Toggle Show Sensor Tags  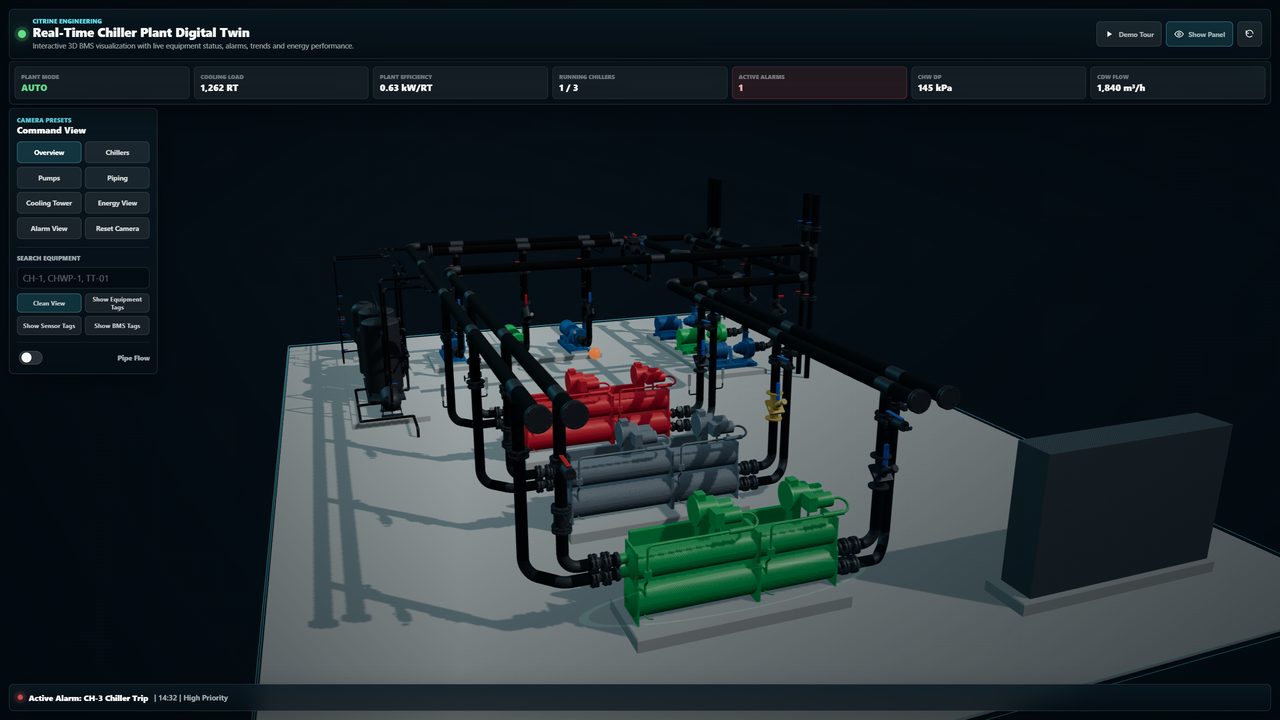49,326
